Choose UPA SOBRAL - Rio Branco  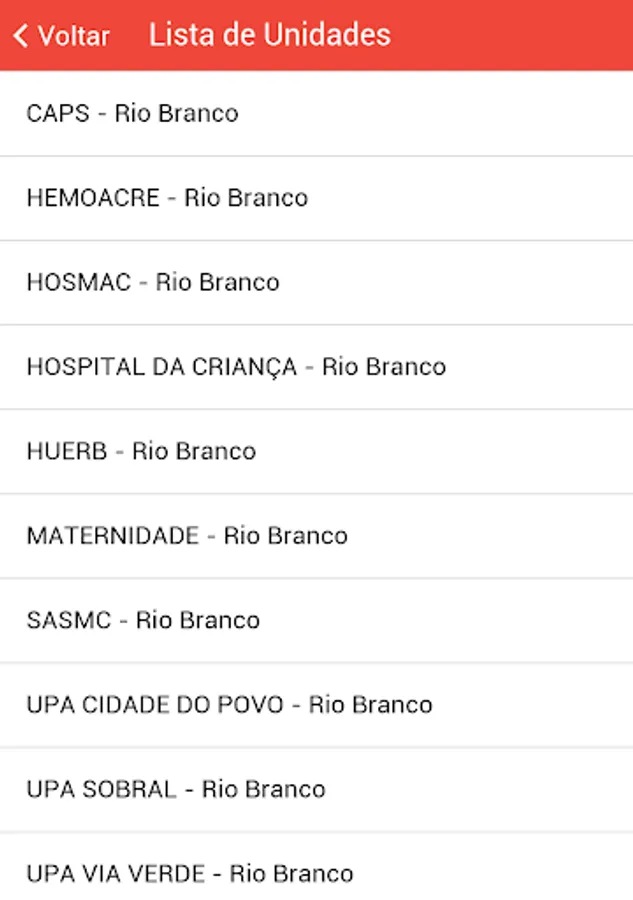pos(176,789)
